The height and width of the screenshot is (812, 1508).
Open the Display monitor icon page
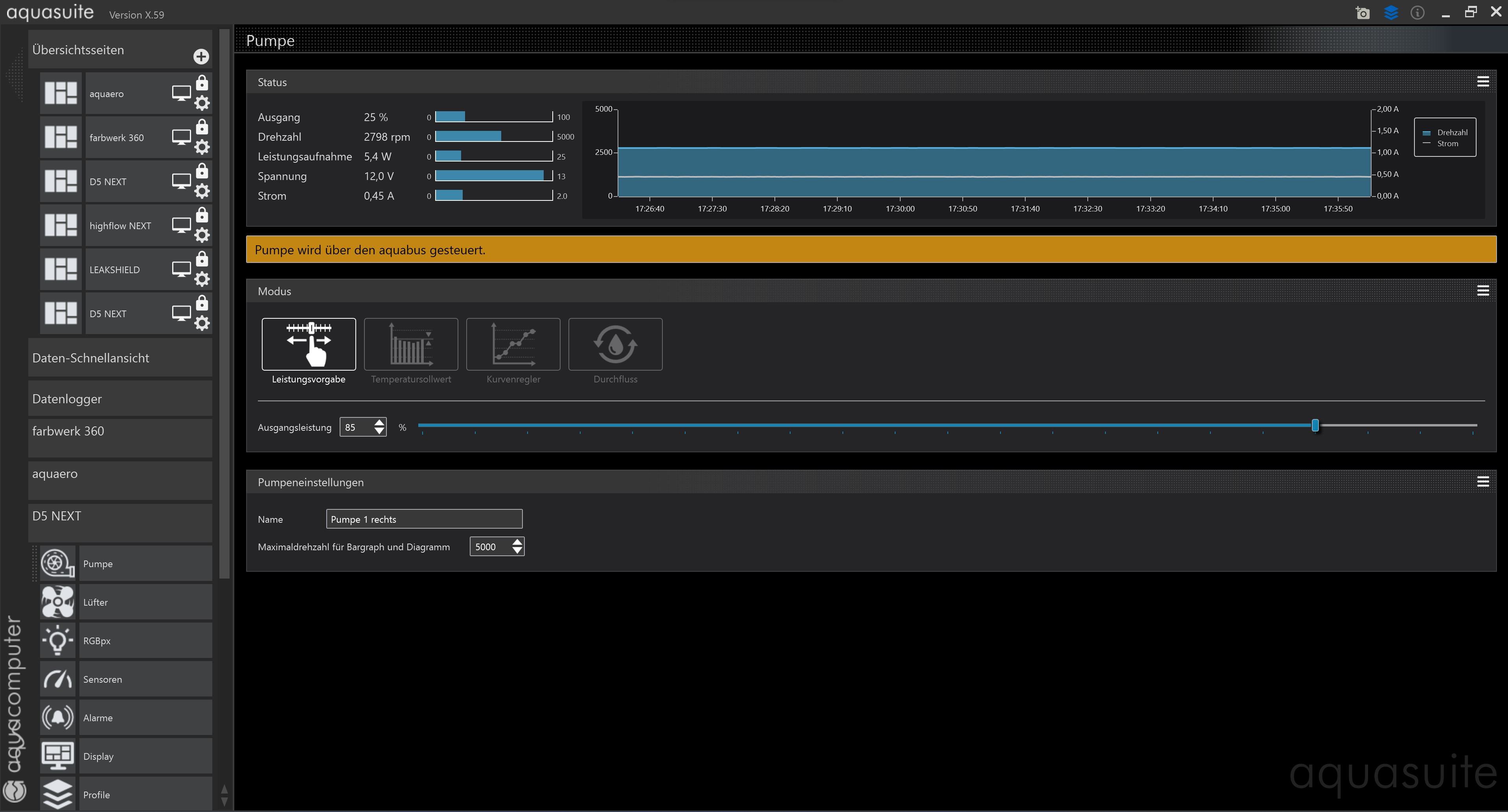click(x=57, y=756)
